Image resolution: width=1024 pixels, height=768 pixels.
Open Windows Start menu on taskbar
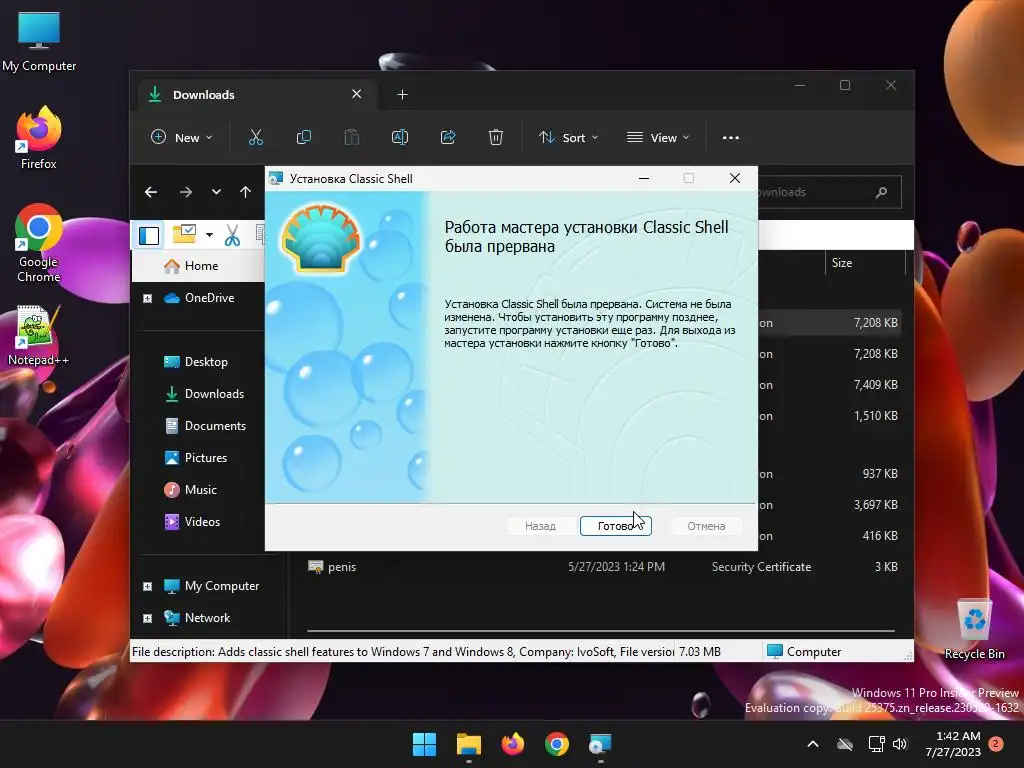[424, 744]
